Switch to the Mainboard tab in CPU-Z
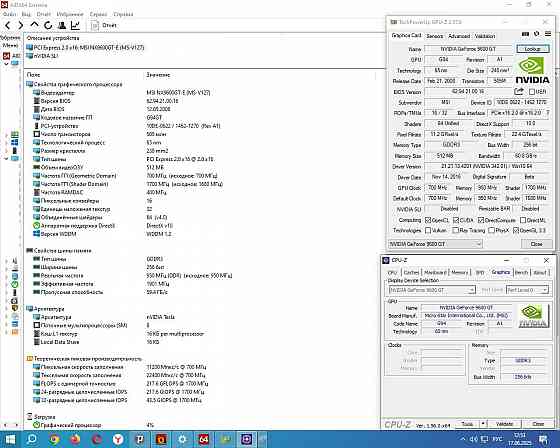 pyautogui.click(x=435, y=273)
